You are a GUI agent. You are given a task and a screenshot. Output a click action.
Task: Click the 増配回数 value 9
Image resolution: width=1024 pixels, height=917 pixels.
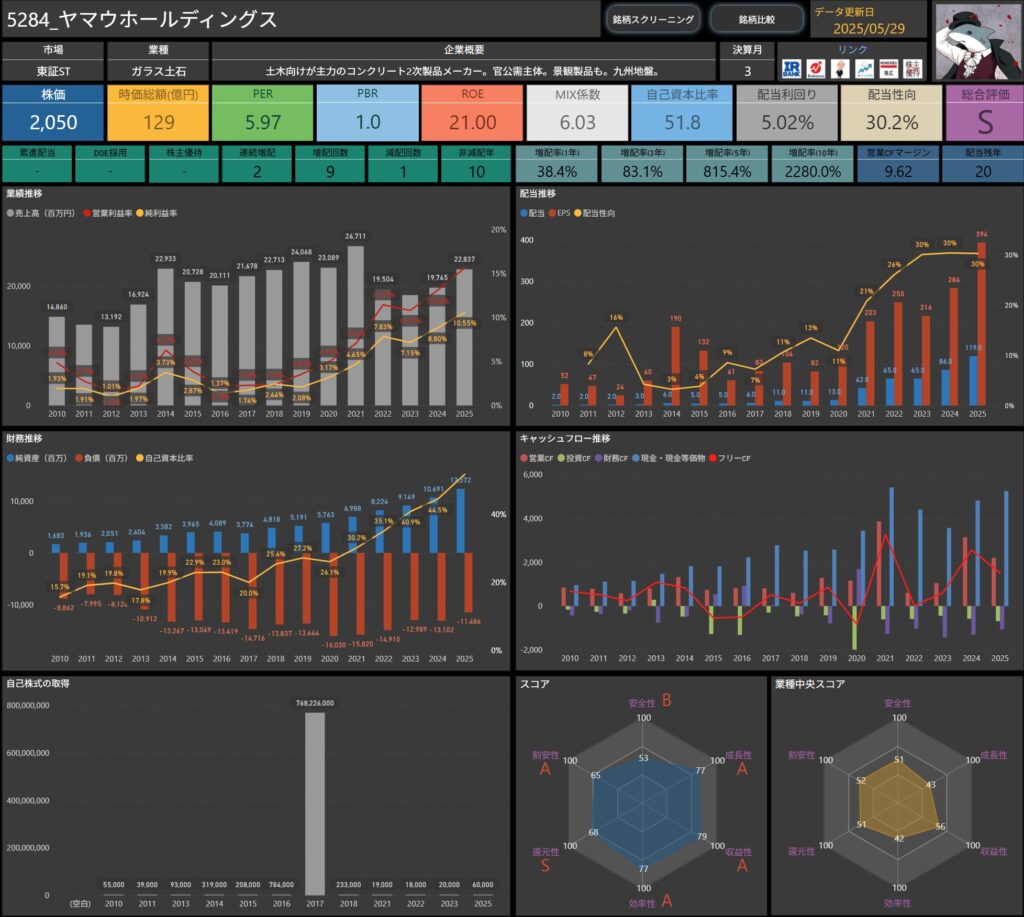point(330,172)
